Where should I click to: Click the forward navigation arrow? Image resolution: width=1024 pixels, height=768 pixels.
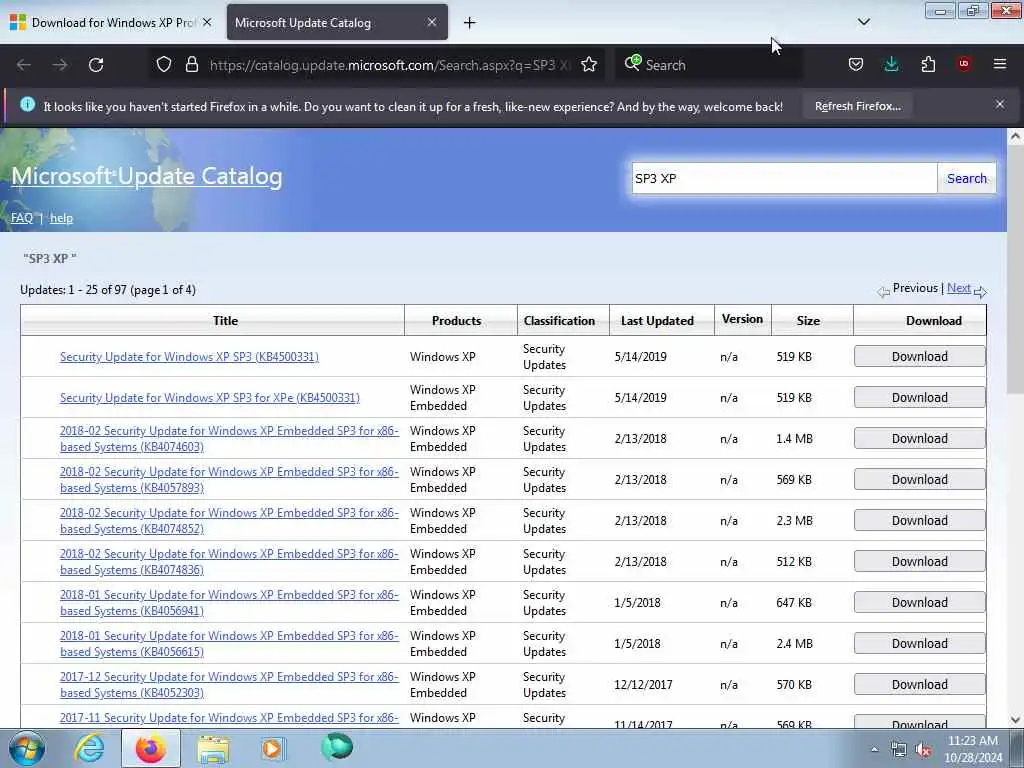(60, 65)
